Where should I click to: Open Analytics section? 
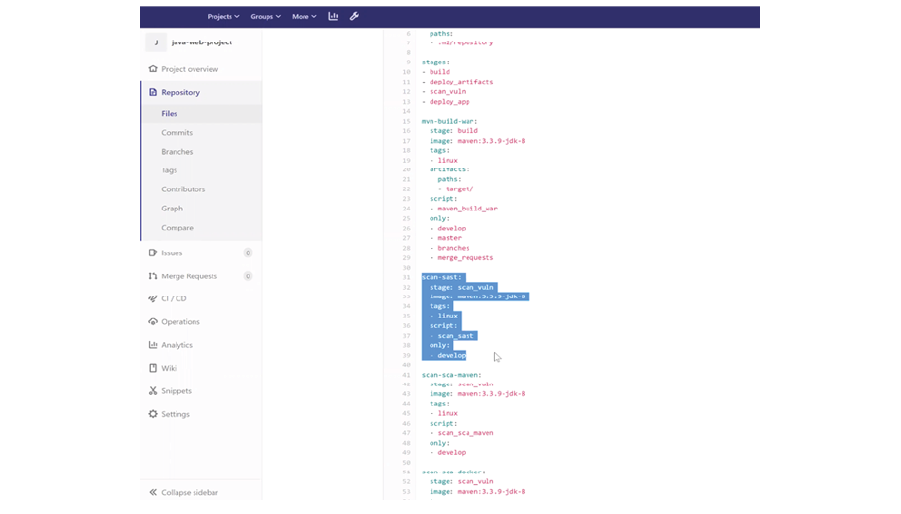177,345
